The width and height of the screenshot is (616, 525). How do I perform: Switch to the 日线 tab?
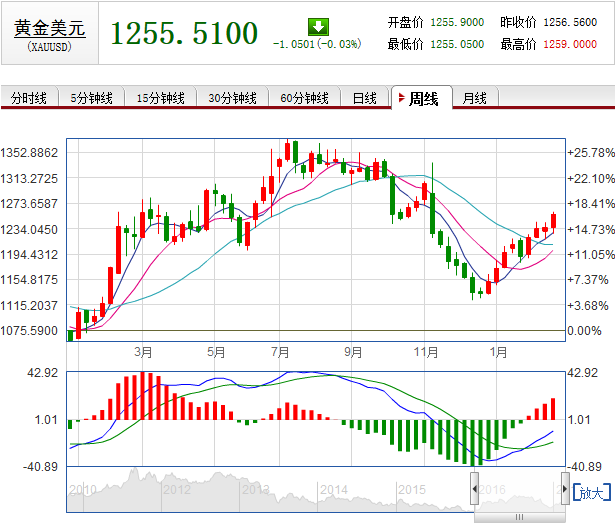(365, 98)
